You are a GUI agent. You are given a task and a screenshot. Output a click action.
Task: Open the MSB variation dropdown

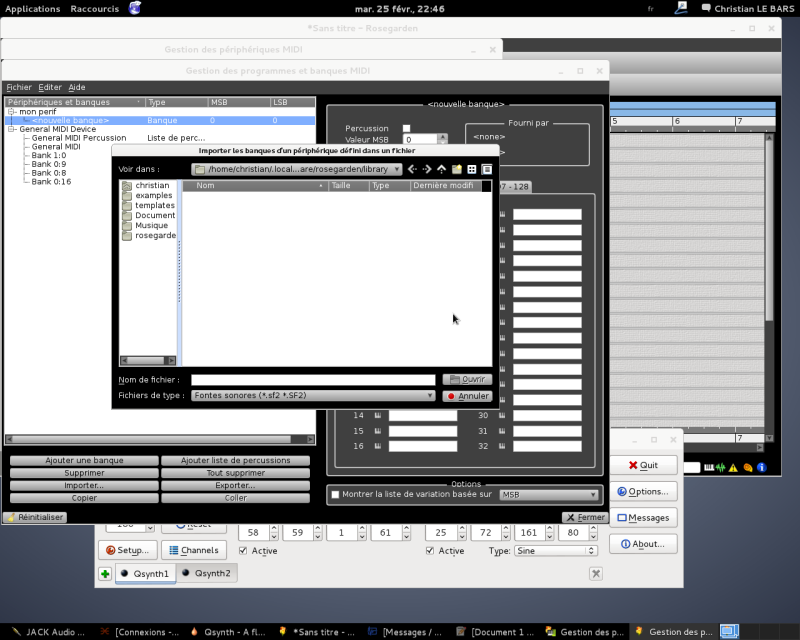point(548,495)
